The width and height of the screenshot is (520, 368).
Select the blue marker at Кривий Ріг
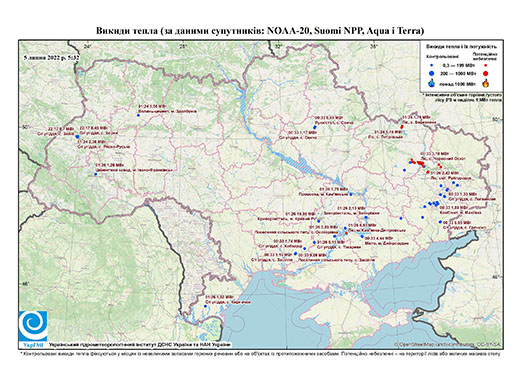click(319, 221)
